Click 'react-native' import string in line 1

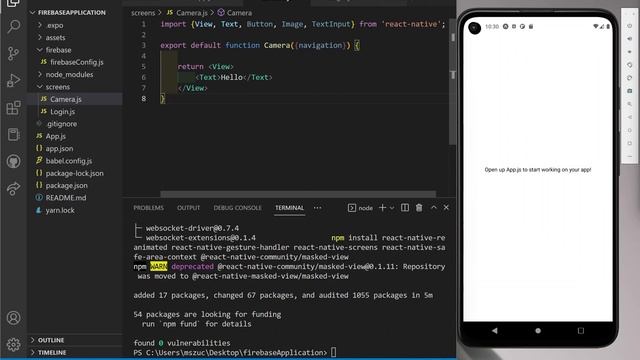[411, 24]
